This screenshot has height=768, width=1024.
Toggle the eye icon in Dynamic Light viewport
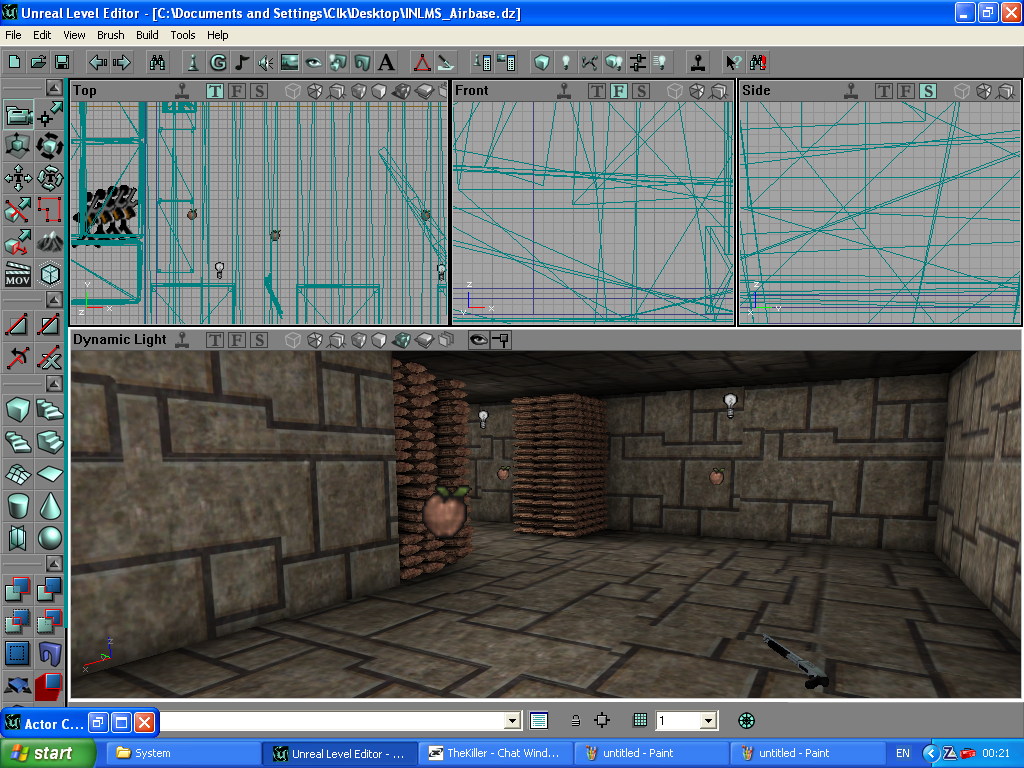[478, 340]
